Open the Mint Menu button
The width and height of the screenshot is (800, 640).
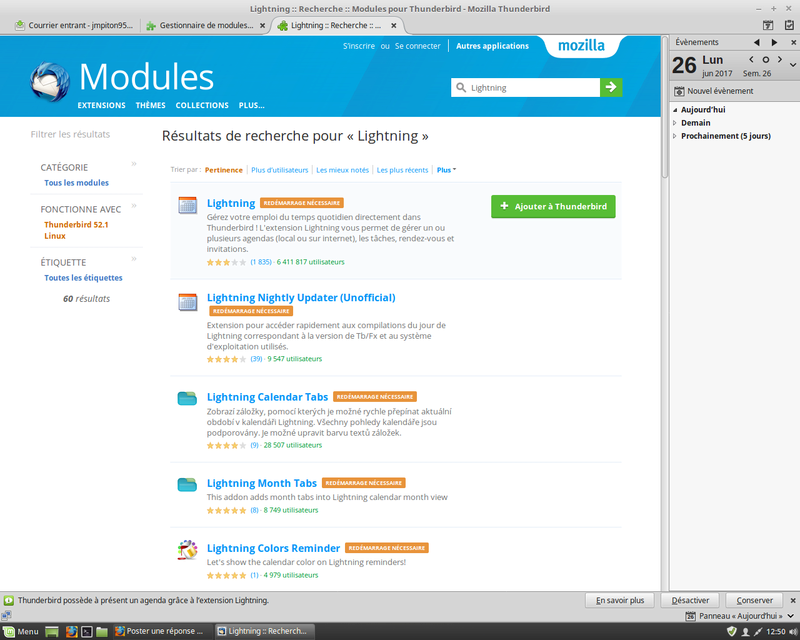point(21,631)
